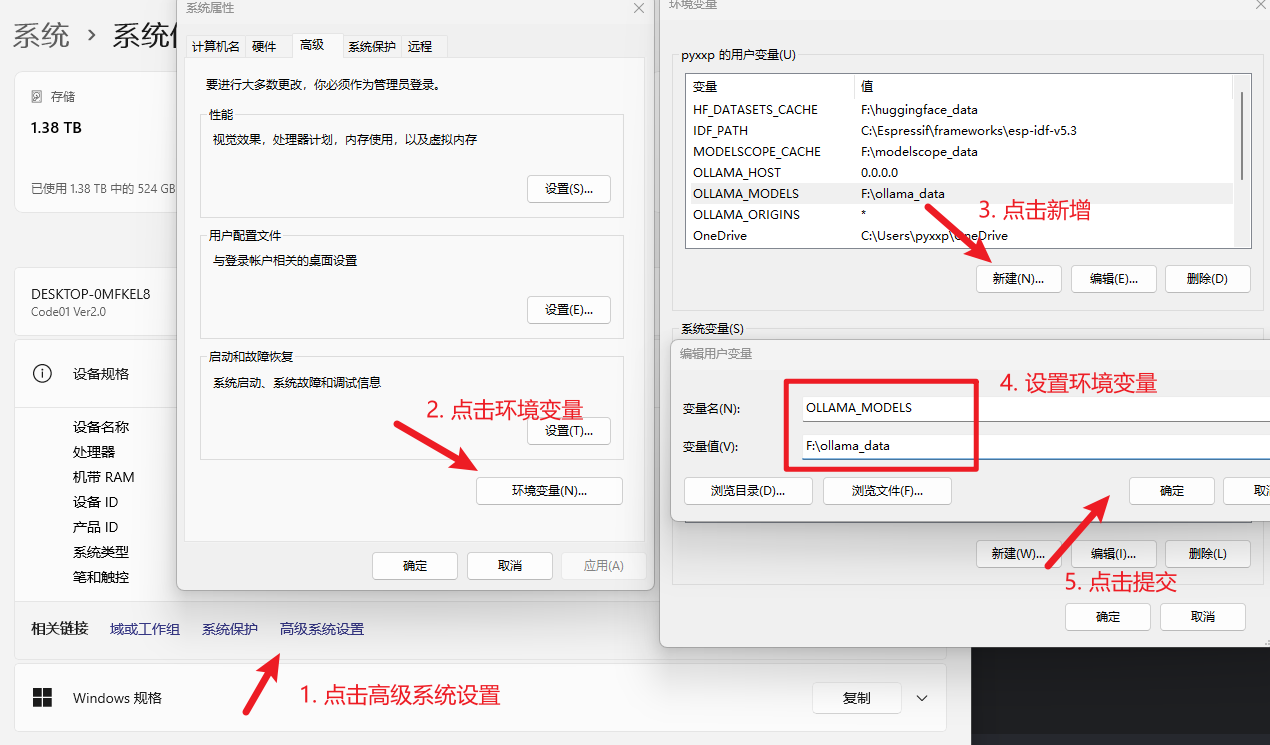Click the 设置(S) performance button
The image size is (1270, 745).
569,189
